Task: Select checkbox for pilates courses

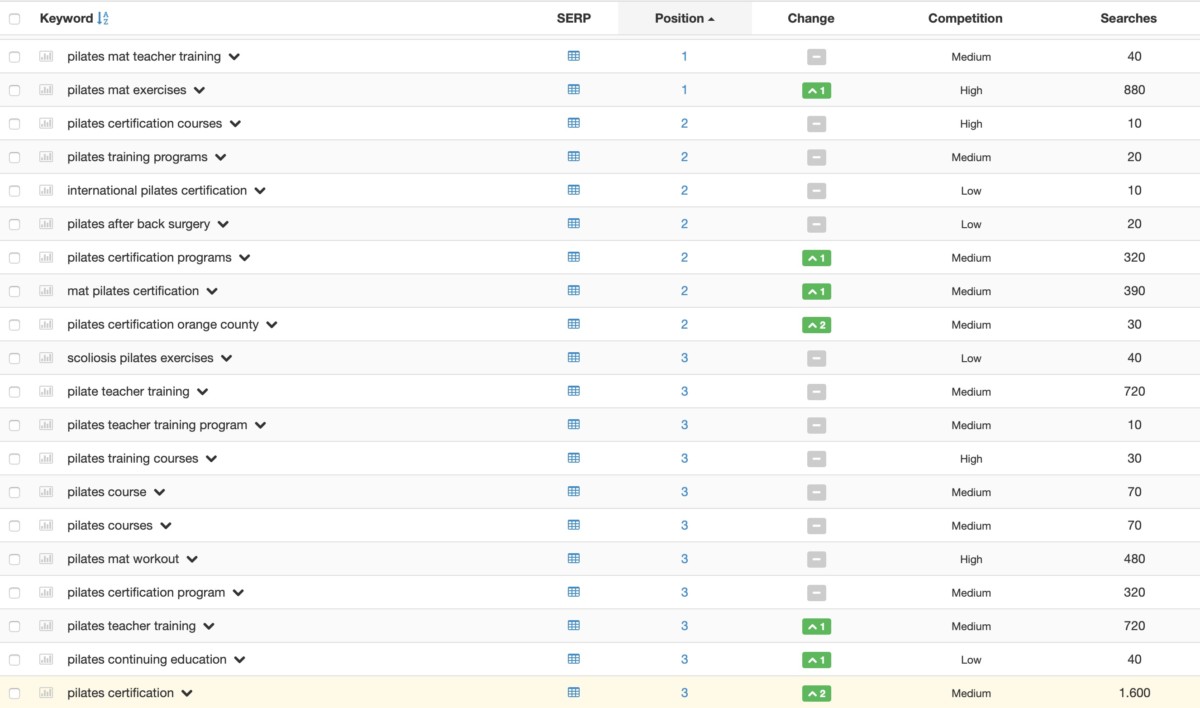Action: tap(15, 526)
